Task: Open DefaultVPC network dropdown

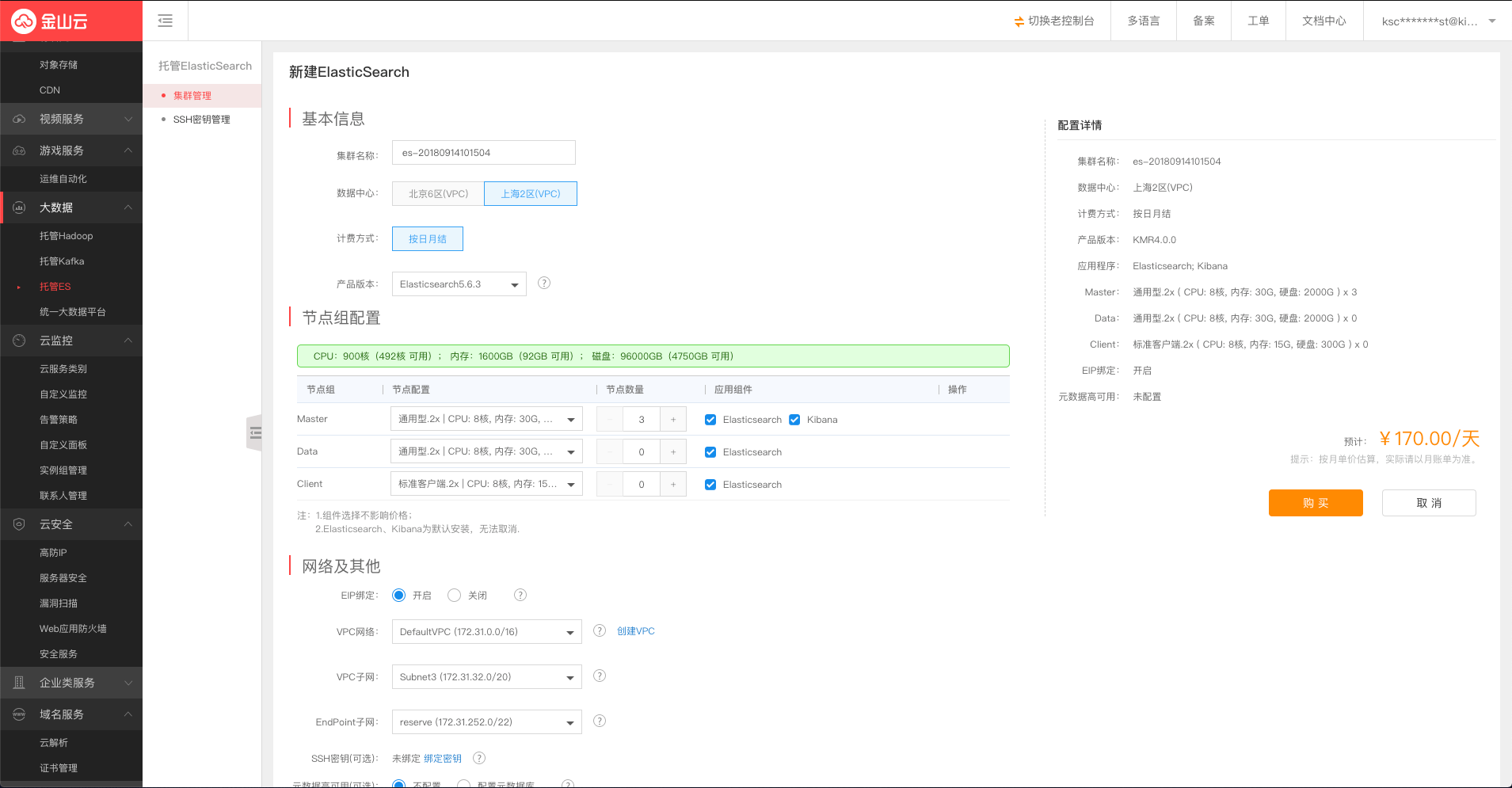Action: pos(487,631)
